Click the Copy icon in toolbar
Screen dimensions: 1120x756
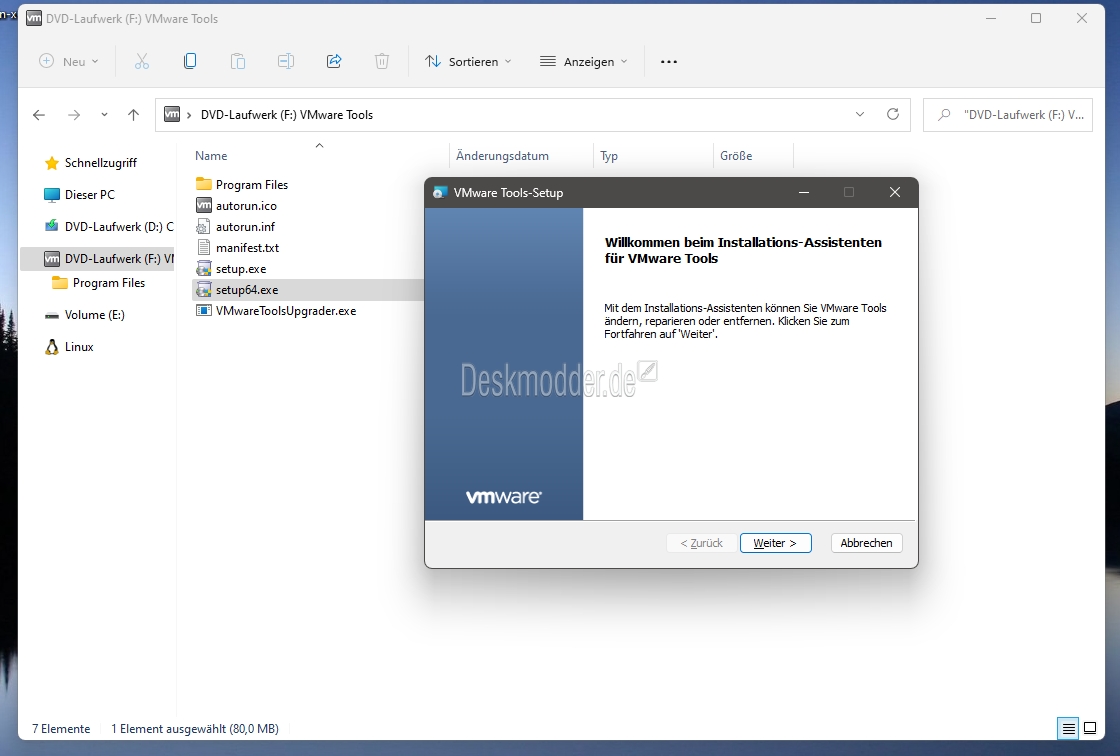tap(190, 62)
